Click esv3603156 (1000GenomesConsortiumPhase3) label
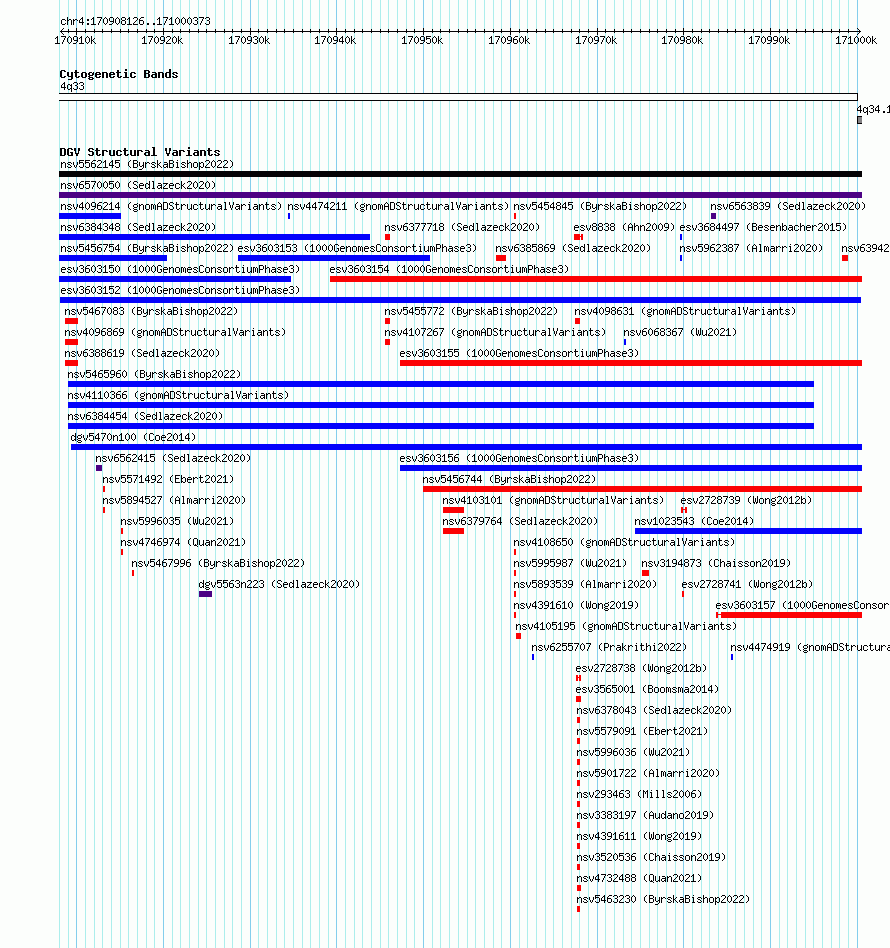890x948 pixels. tap(519, 458)
